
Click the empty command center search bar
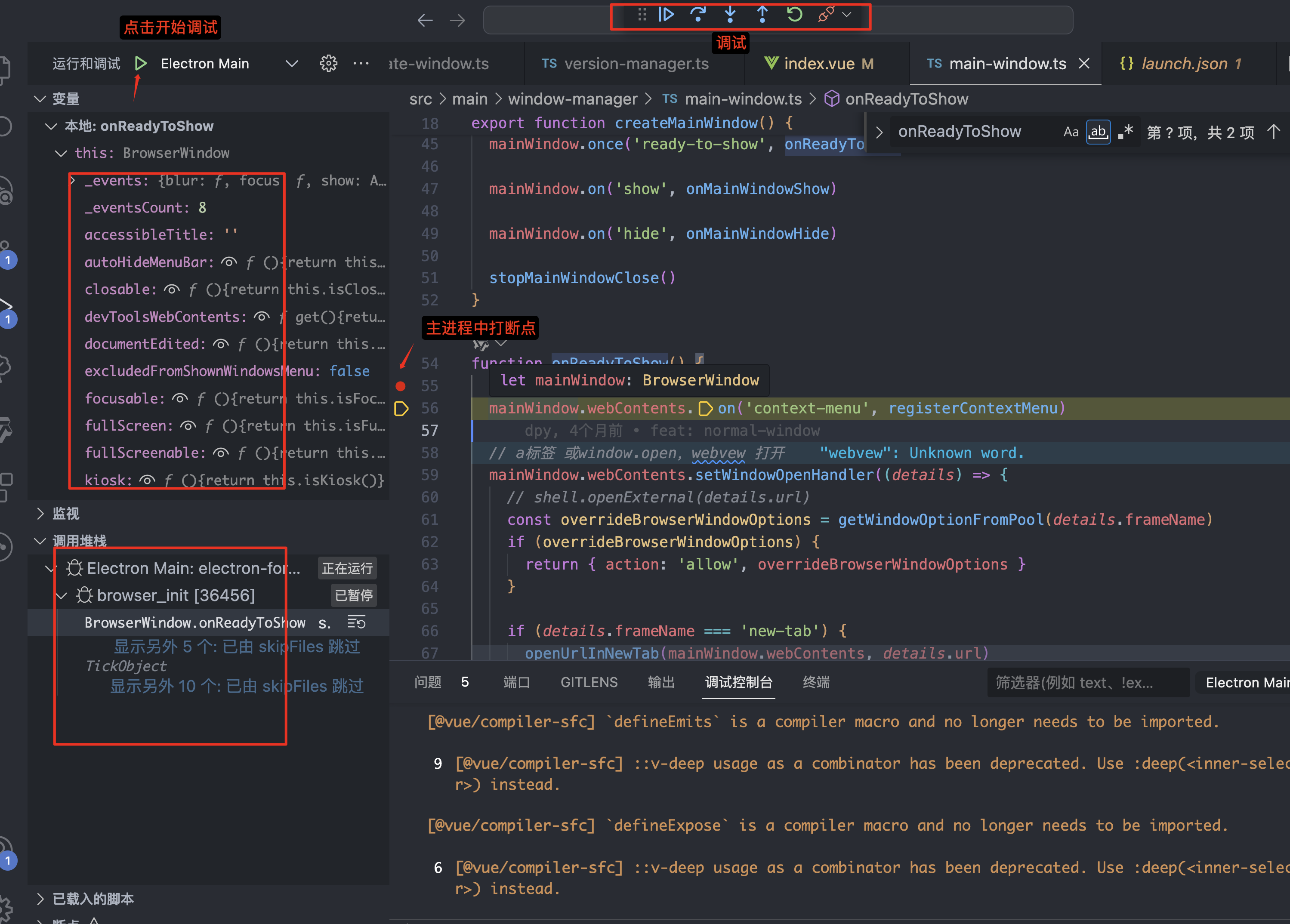pos(778,21)
